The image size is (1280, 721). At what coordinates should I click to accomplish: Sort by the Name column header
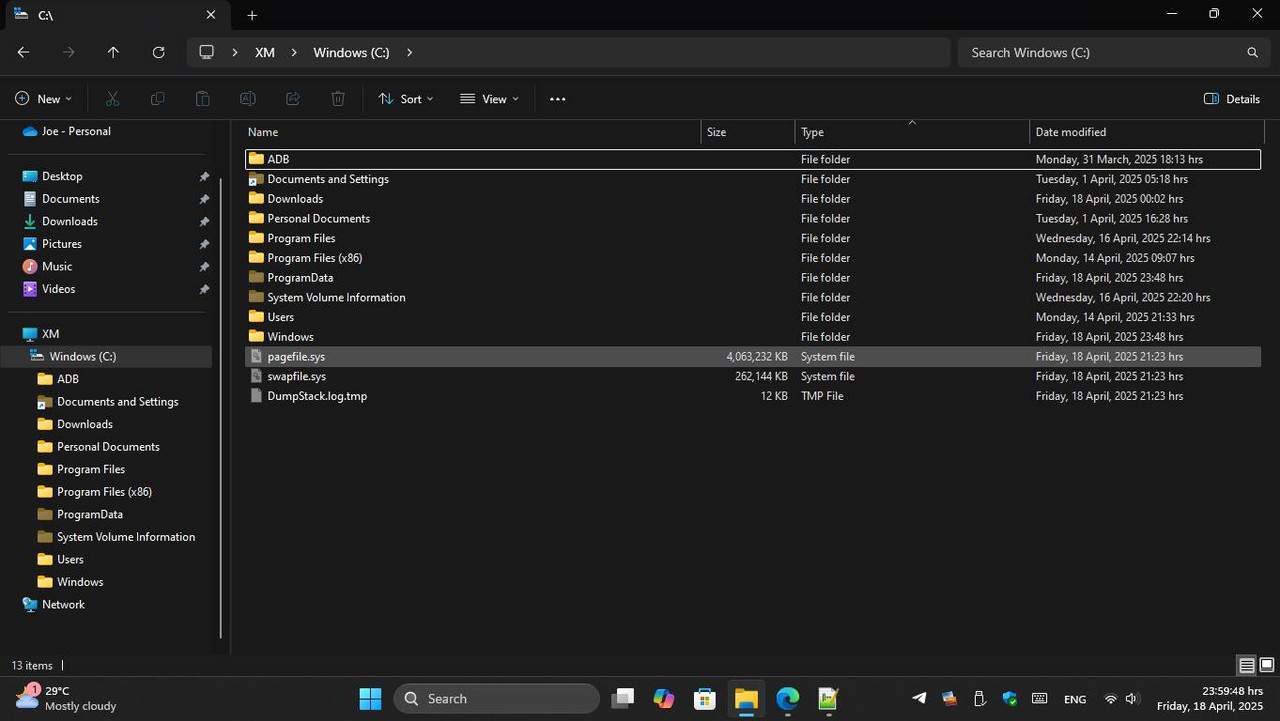click(471, 132)
